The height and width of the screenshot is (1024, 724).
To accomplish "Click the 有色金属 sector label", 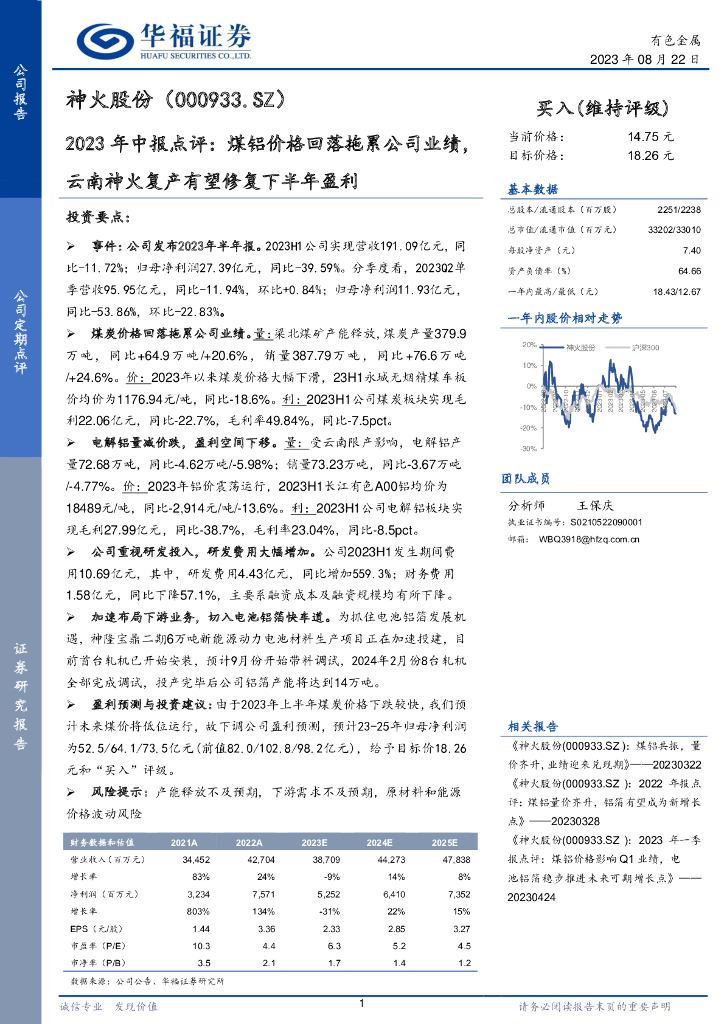I will 676,40.
